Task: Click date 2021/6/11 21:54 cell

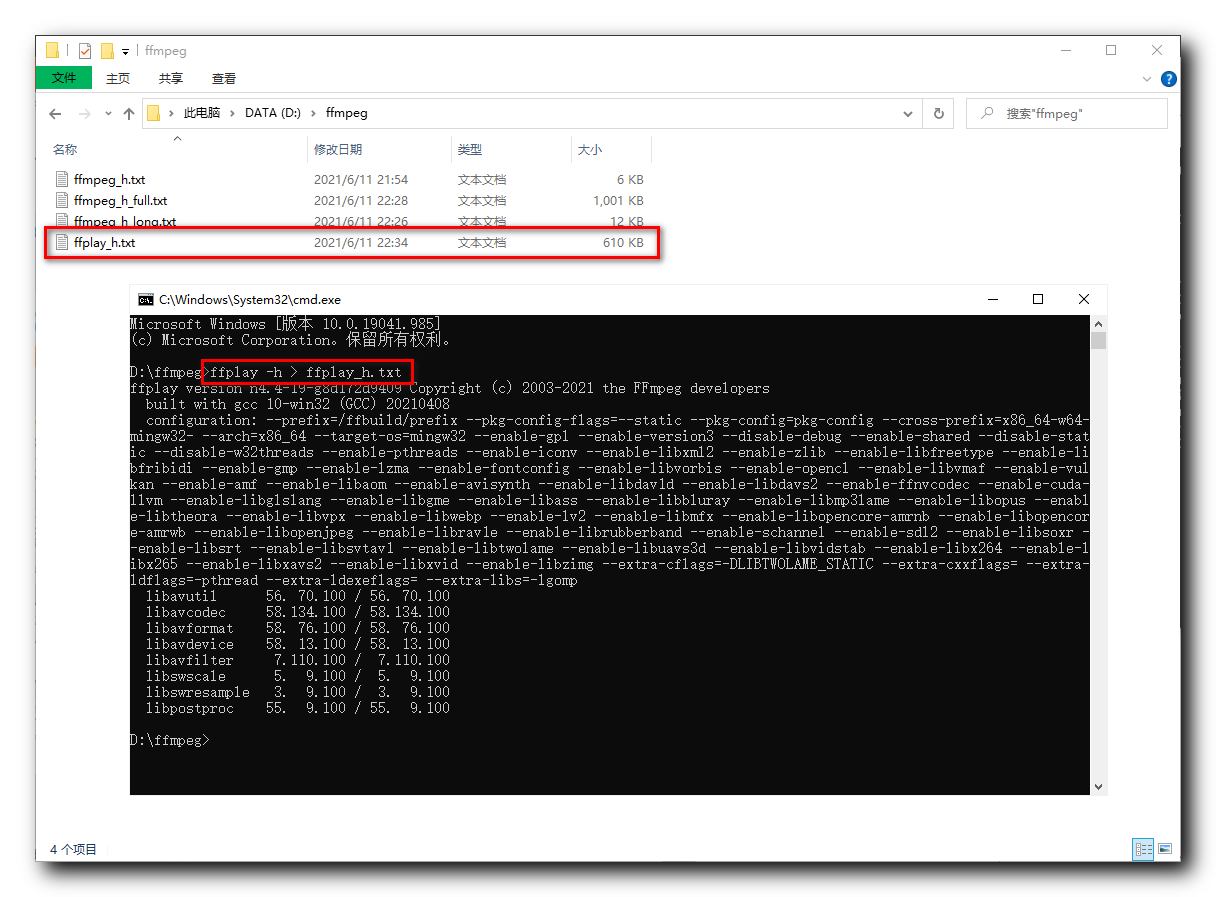Action: [361, 180]
